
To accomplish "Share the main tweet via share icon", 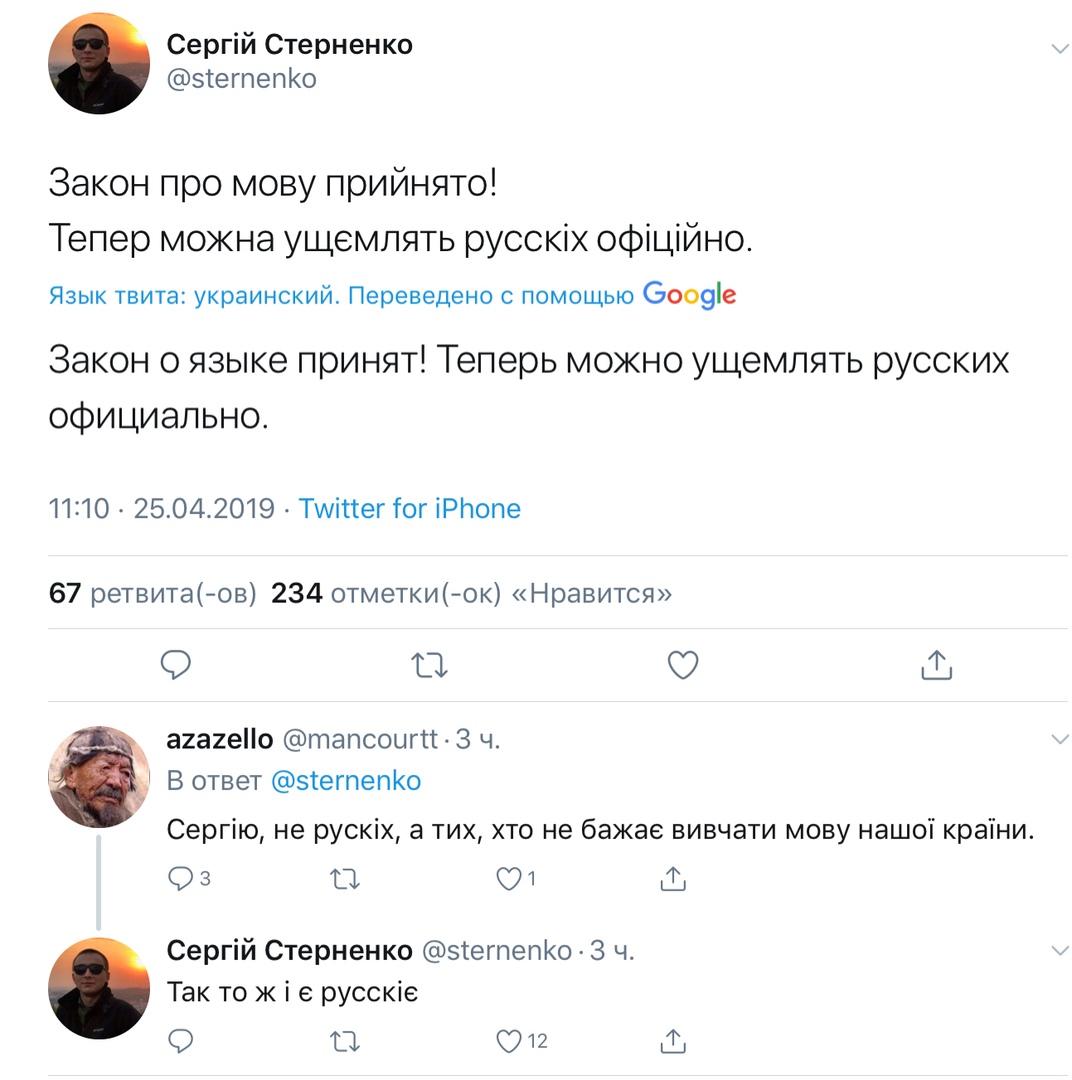I will pos(936,664).
